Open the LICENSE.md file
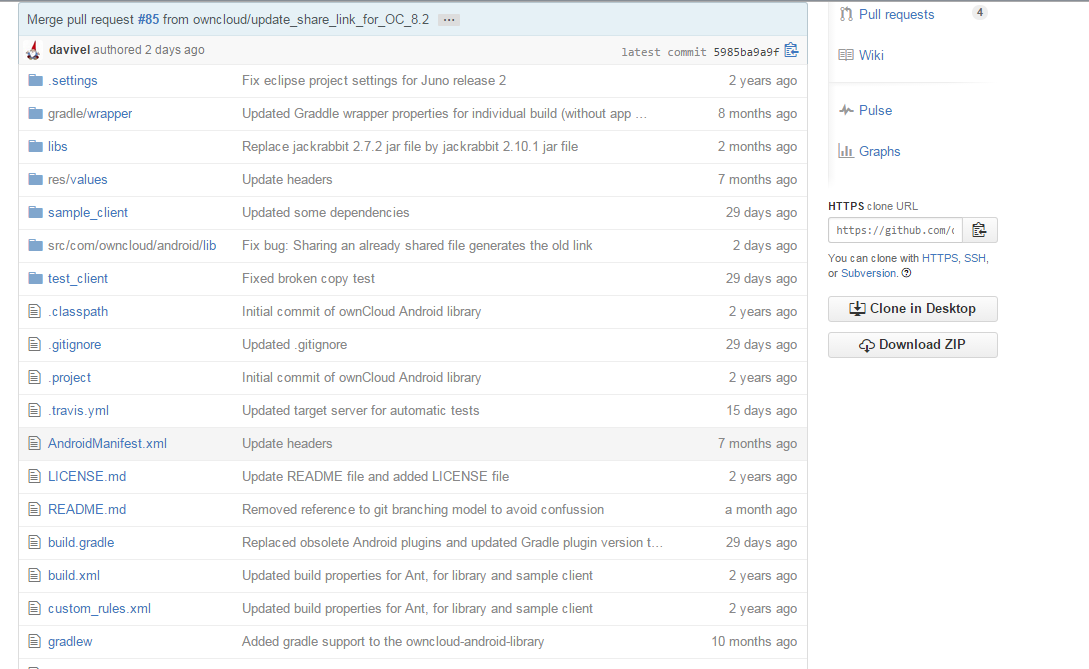Image resolution: width=1089 pixels, height=669 pixels. (87, 477)
